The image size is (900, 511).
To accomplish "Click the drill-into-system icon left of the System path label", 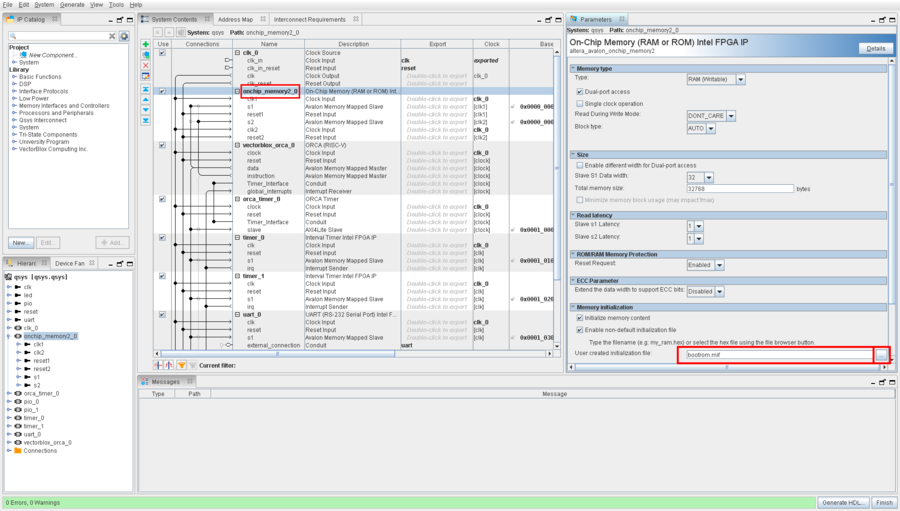I will pyautogui.click(x=180, y=33).
